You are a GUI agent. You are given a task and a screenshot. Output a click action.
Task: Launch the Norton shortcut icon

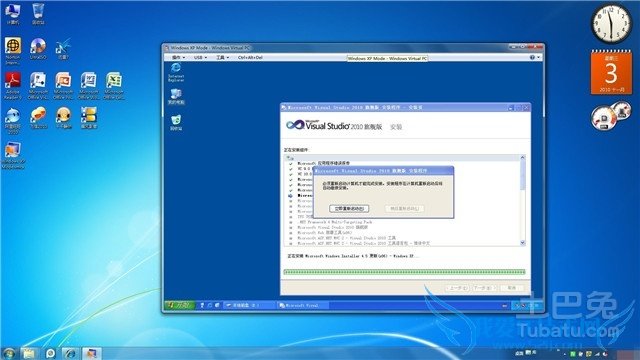13,51
